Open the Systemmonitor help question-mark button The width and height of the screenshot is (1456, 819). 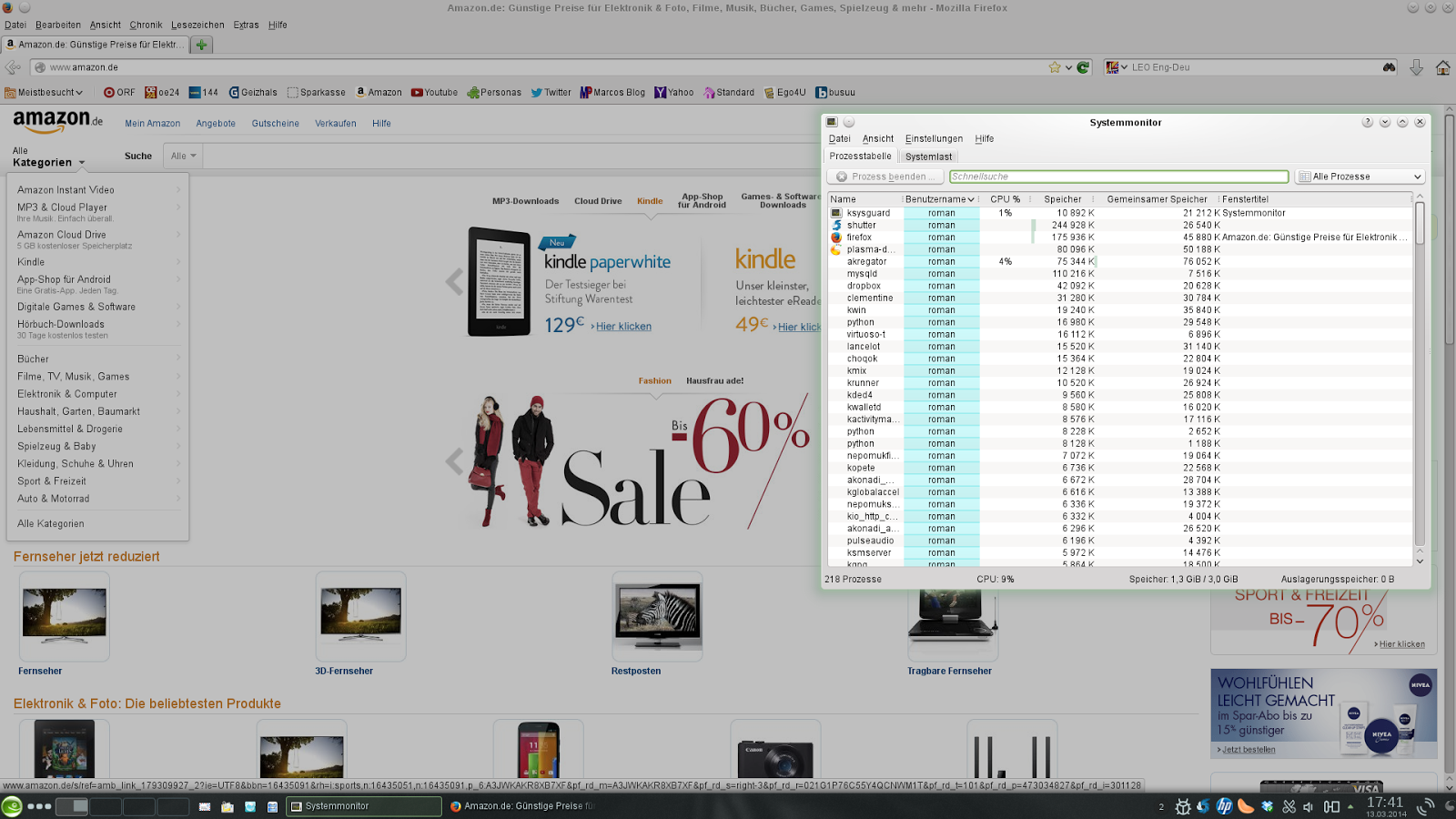[1367, 122]
